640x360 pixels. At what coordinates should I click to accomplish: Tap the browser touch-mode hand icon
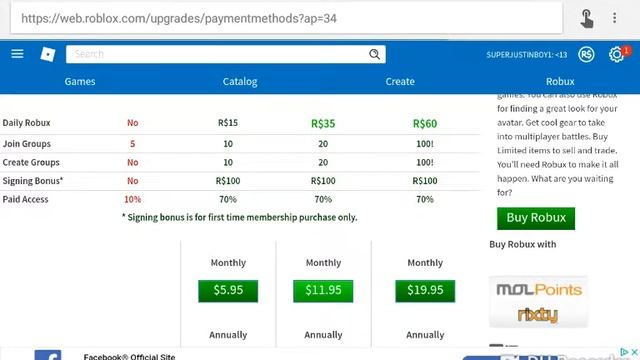587,18
